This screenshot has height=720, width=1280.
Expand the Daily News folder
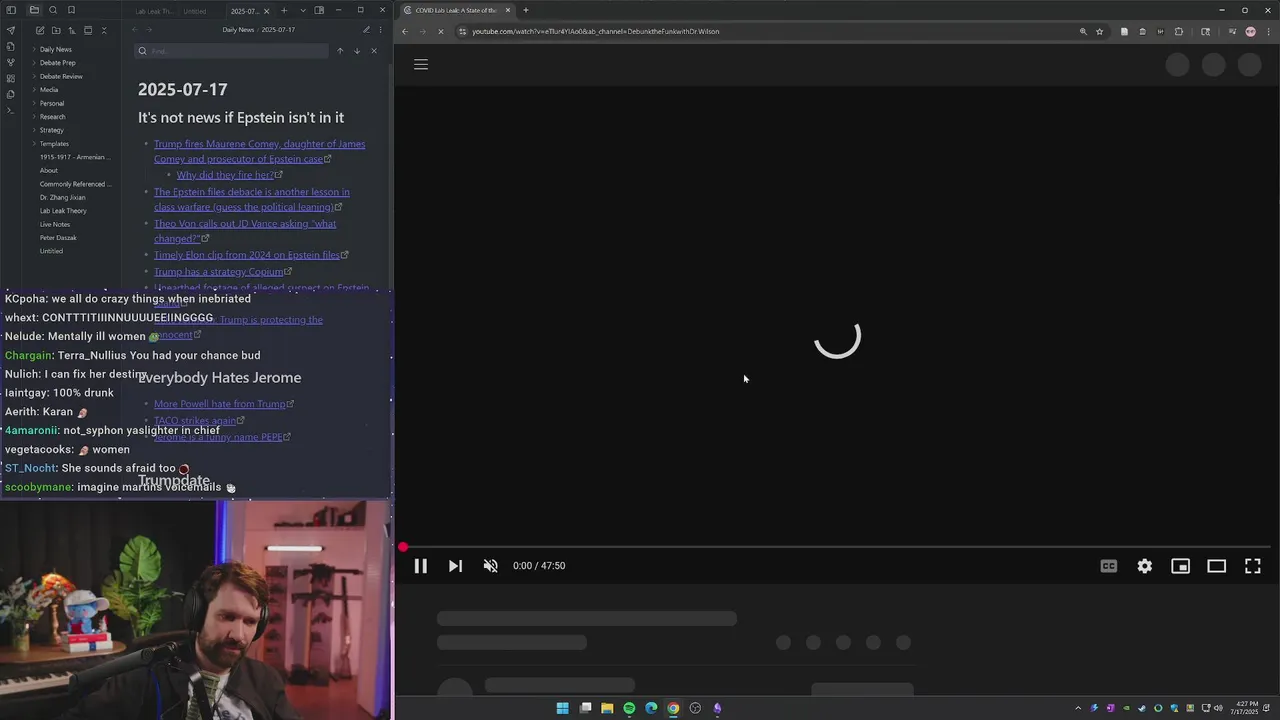[x=55, y=49]
